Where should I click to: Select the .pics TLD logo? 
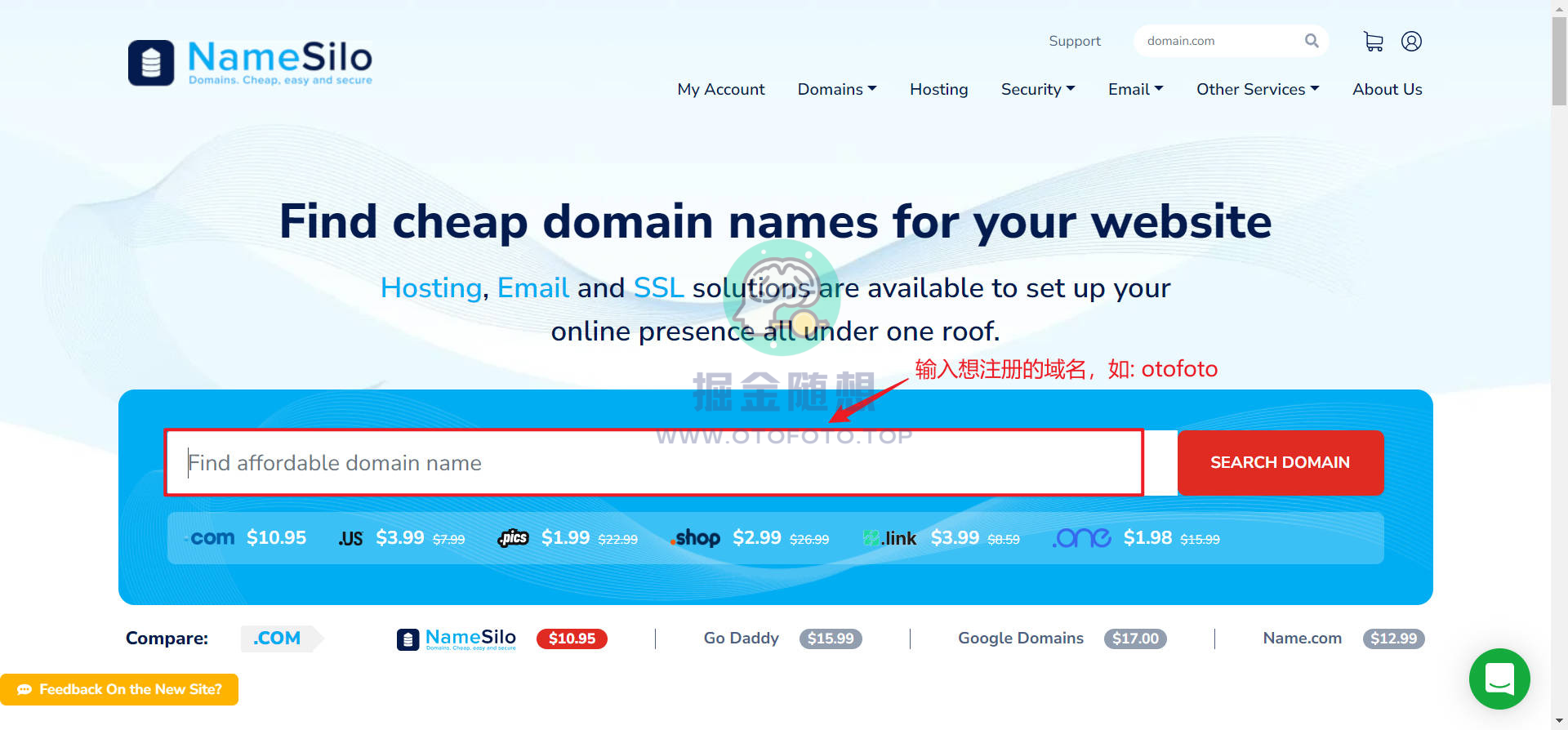tap(514, 538)
